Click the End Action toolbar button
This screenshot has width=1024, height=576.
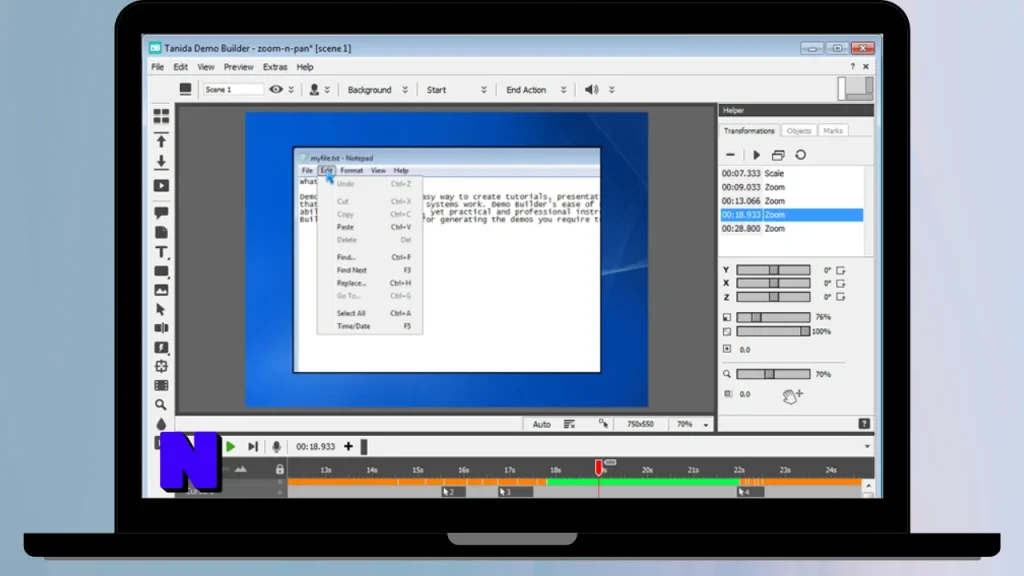pos(526,89)
